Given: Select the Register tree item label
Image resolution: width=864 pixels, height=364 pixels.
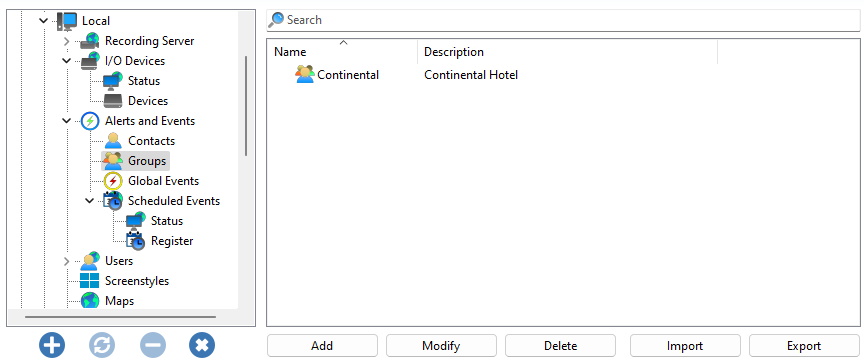Looking at the screenshot, I should [172, 241].
